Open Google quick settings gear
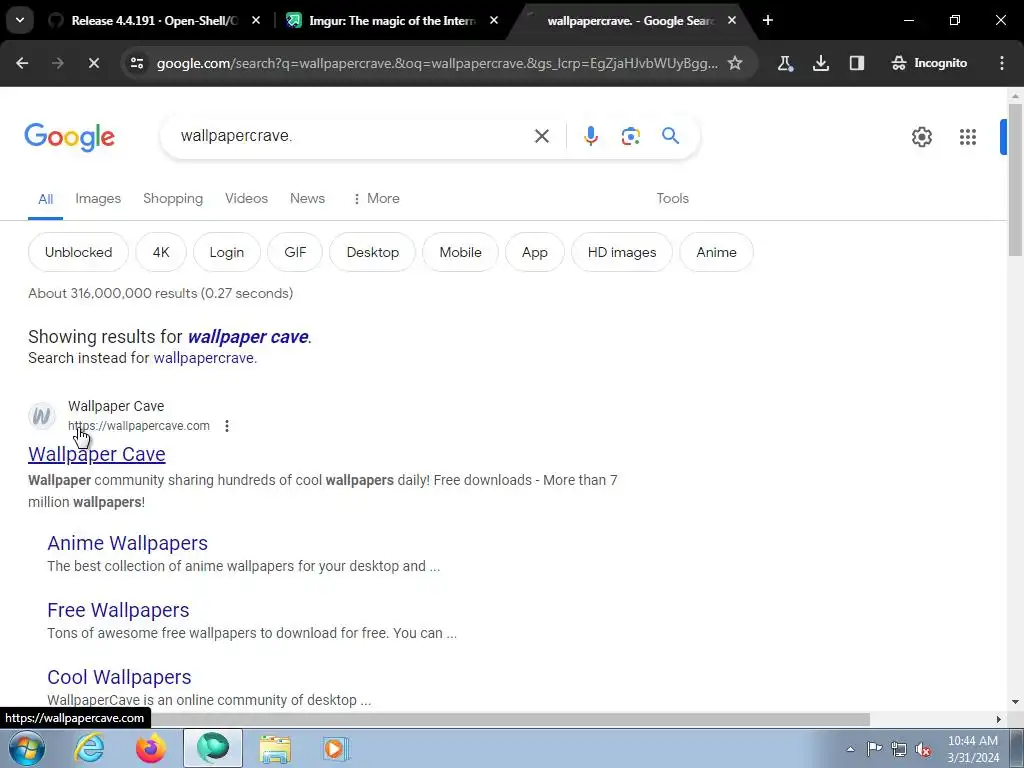The width and height of the screenshot is (1024, 768). (x=921, y=137)
